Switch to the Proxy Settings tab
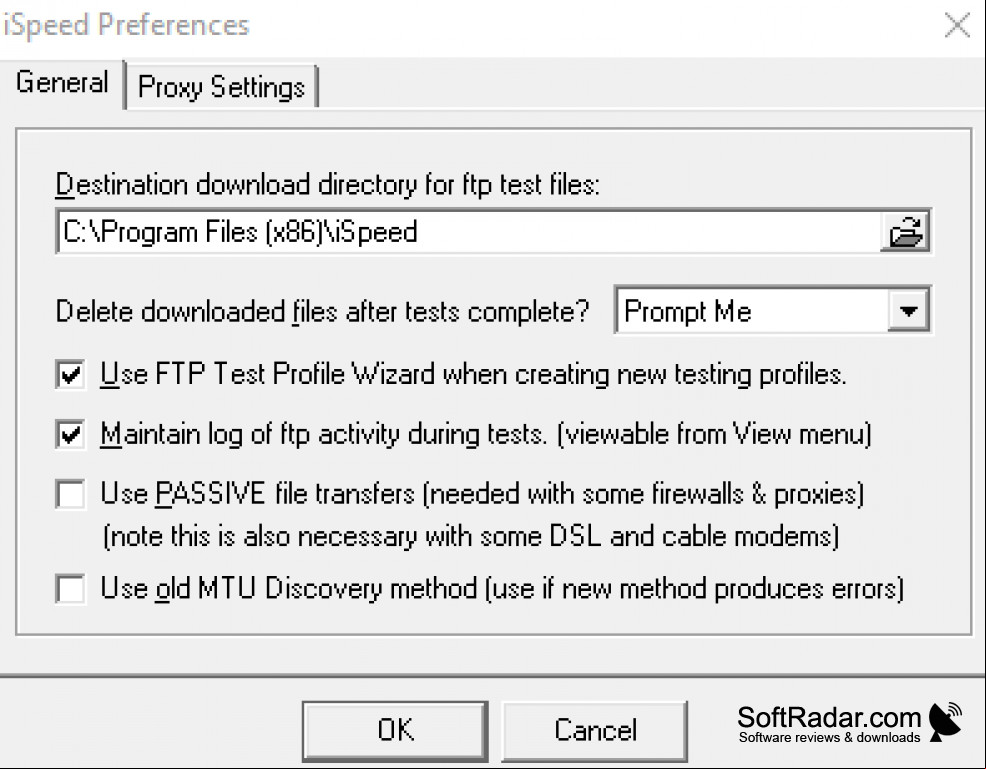986x769 pixels. pos(221,87)
